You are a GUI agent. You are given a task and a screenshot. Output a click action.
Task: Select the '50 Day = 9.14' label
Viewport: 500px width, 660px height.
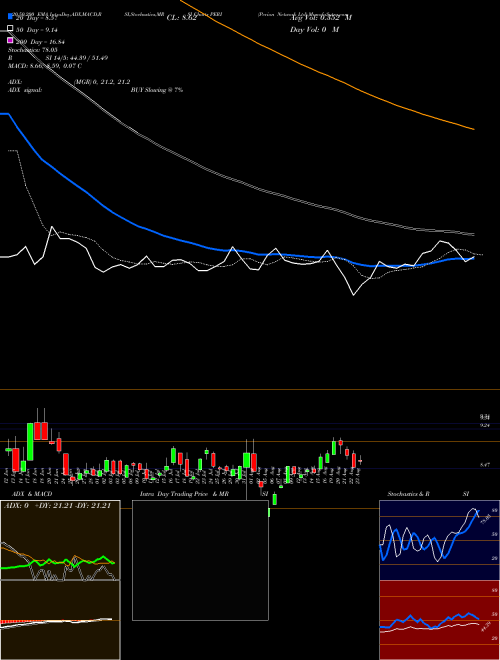tap(37, 30)
